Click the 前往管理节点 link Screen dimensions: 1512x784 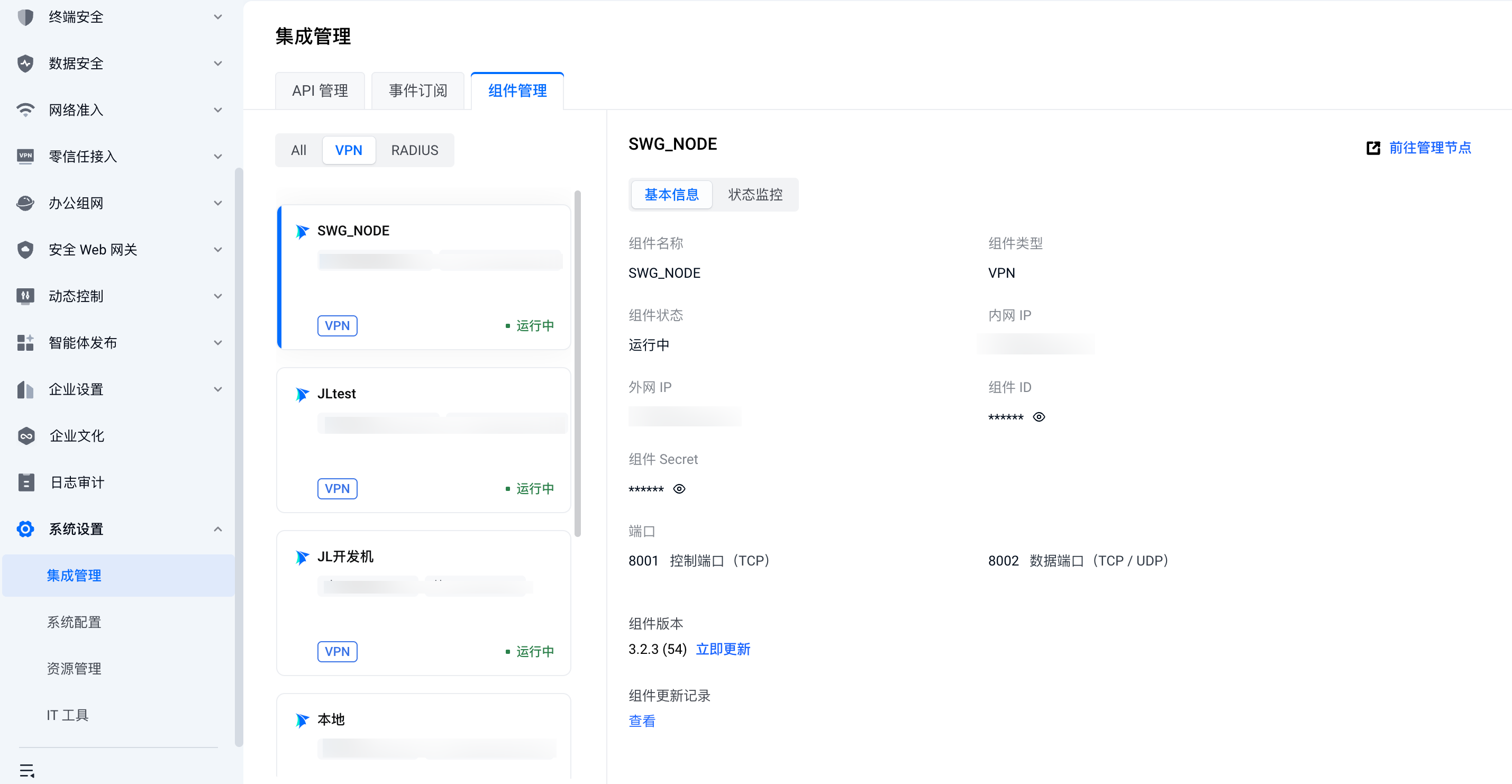tap(1430, 148)
